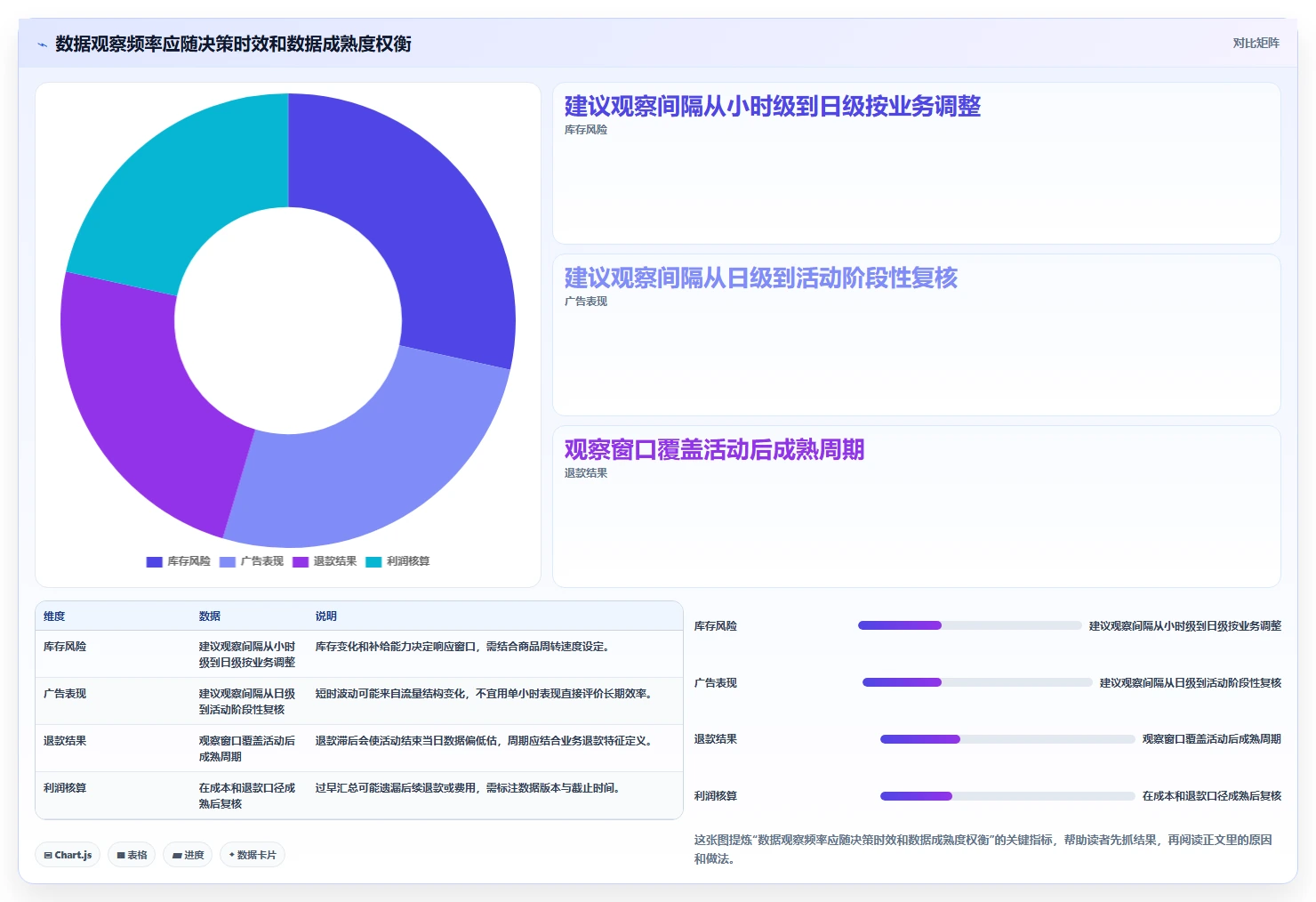Toggle 广告表现 legend color box

click(x=227, y=561)
